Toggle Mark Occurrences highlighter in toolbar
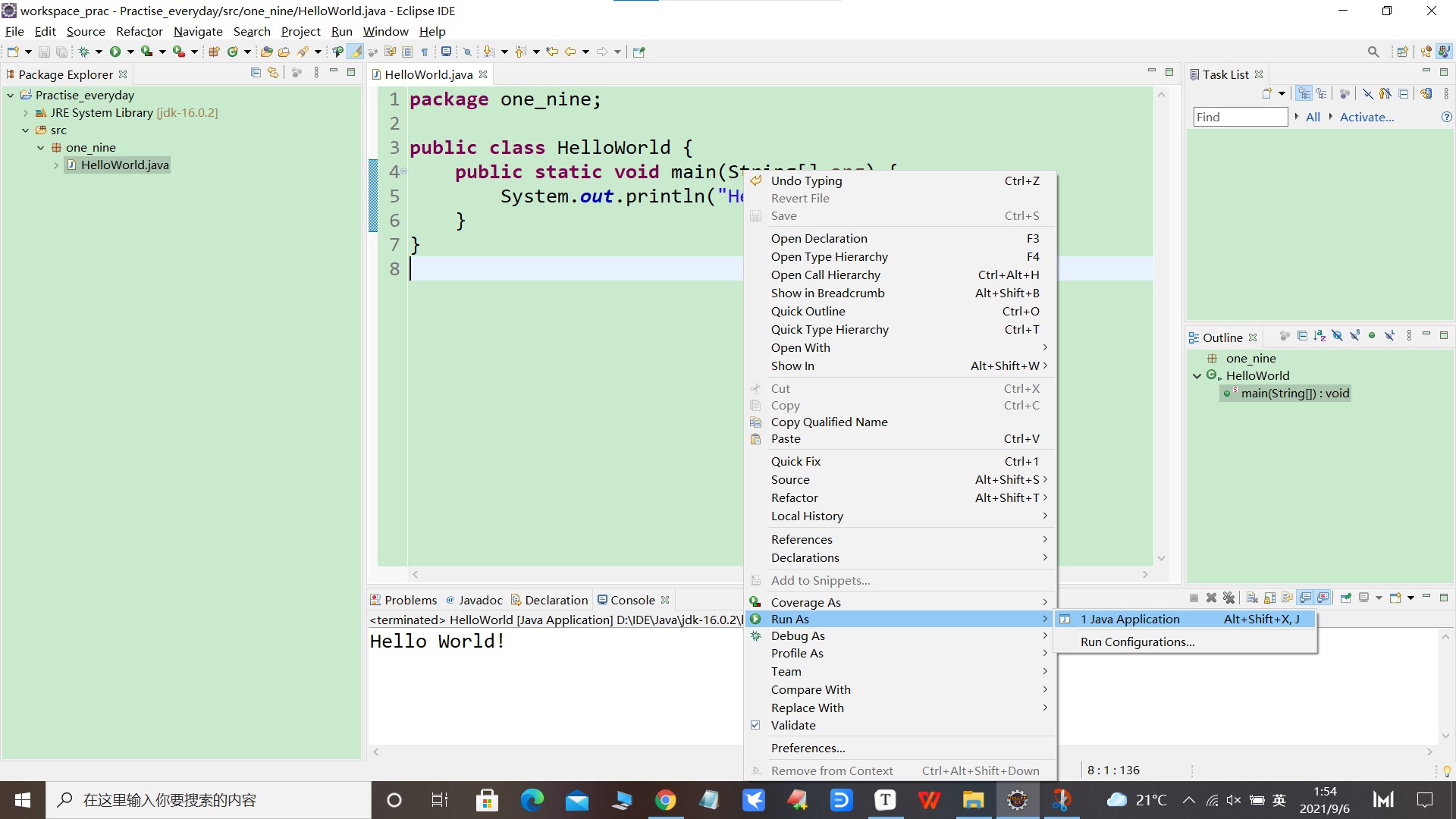The height and width of the screenshot is (819, 1456). (355, 52)
